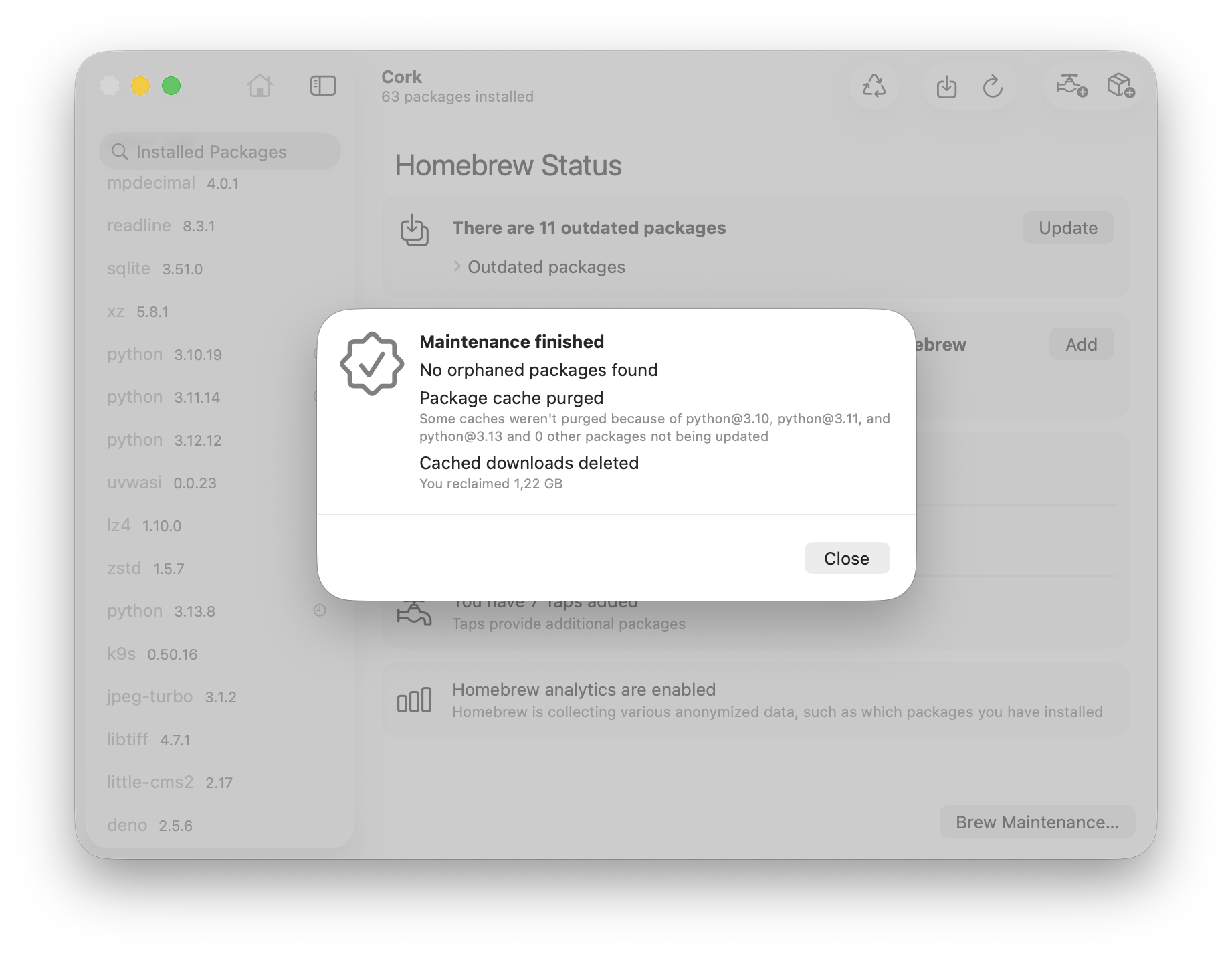Expand the Outdated packages disclosure
The image size is (1232, 958).
click(x=457, y=266)
